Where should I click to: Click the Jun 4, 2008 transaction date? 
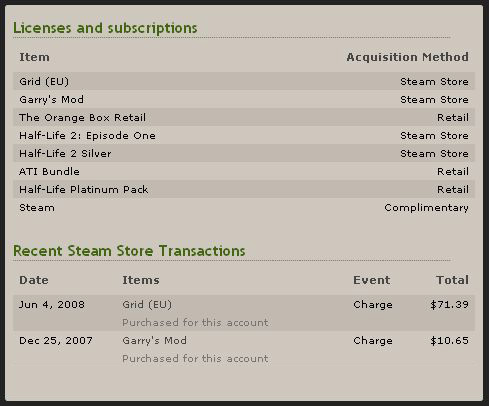coord(52,305)
